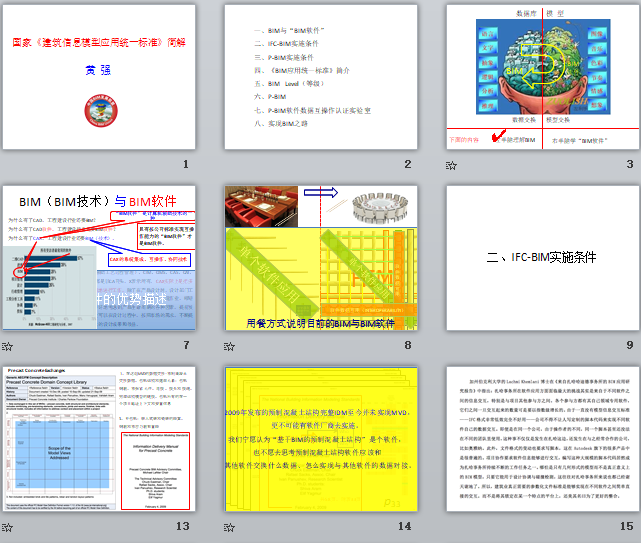Click animation star icon under slide 7
Image resolution: width=641 pixels, height=543 pixels.
[7, 347]
